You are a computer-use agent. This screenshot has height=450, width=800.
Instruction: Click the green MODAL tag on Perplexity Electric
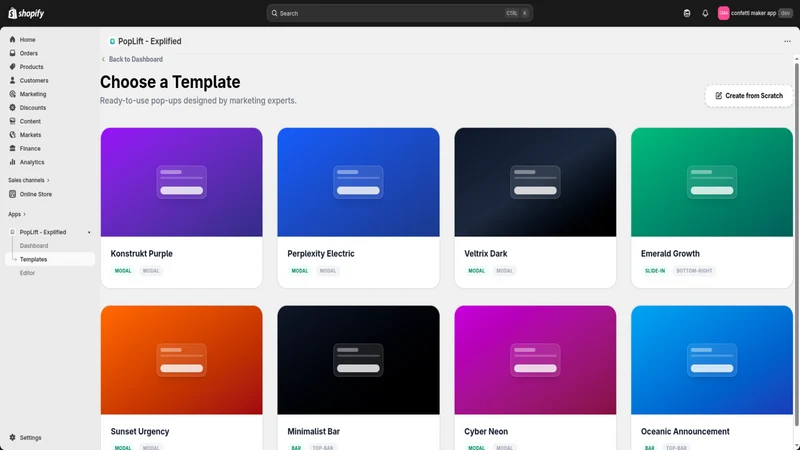pyautogui.click(x=299, y=271)
